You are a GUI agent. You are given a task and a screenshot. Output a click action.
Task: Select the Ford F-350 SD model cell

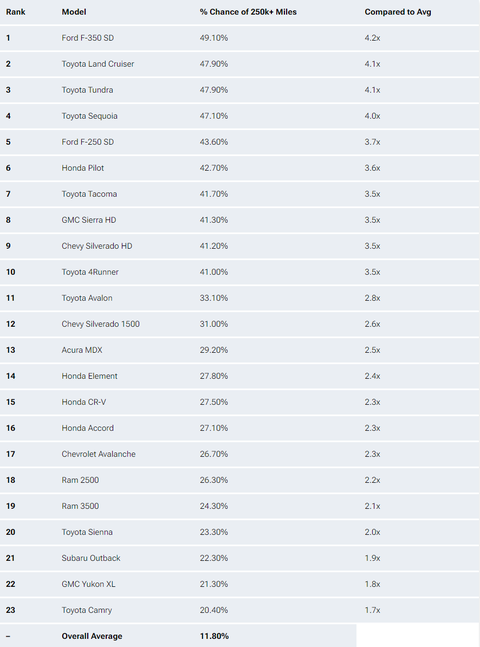click(x=87, y=38)
